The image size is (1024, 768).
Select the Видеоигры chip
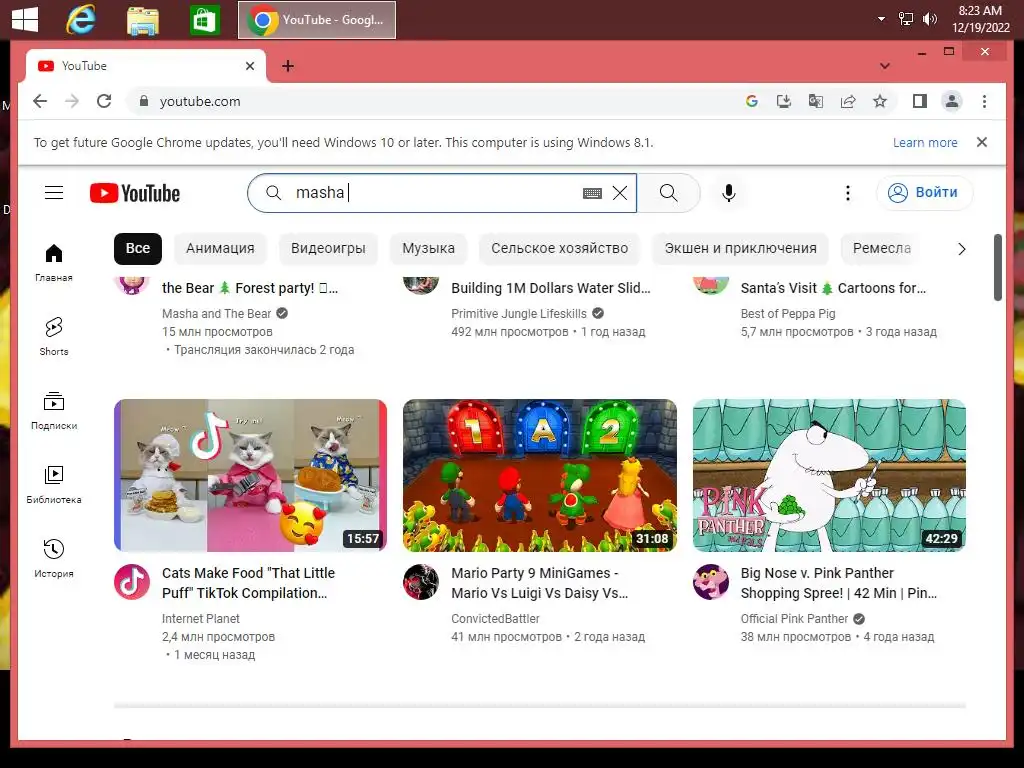point(328,248)
